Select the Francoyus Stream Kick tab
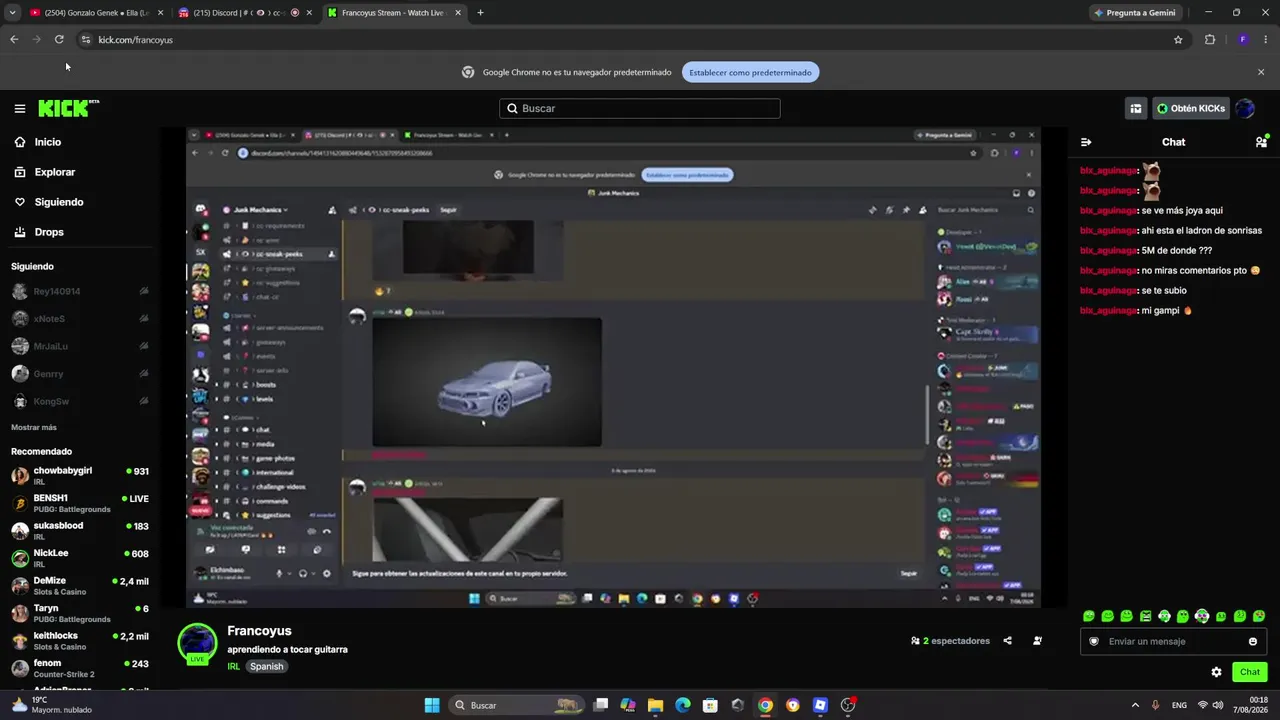The image size is (1280, 720). coord(393,13)
